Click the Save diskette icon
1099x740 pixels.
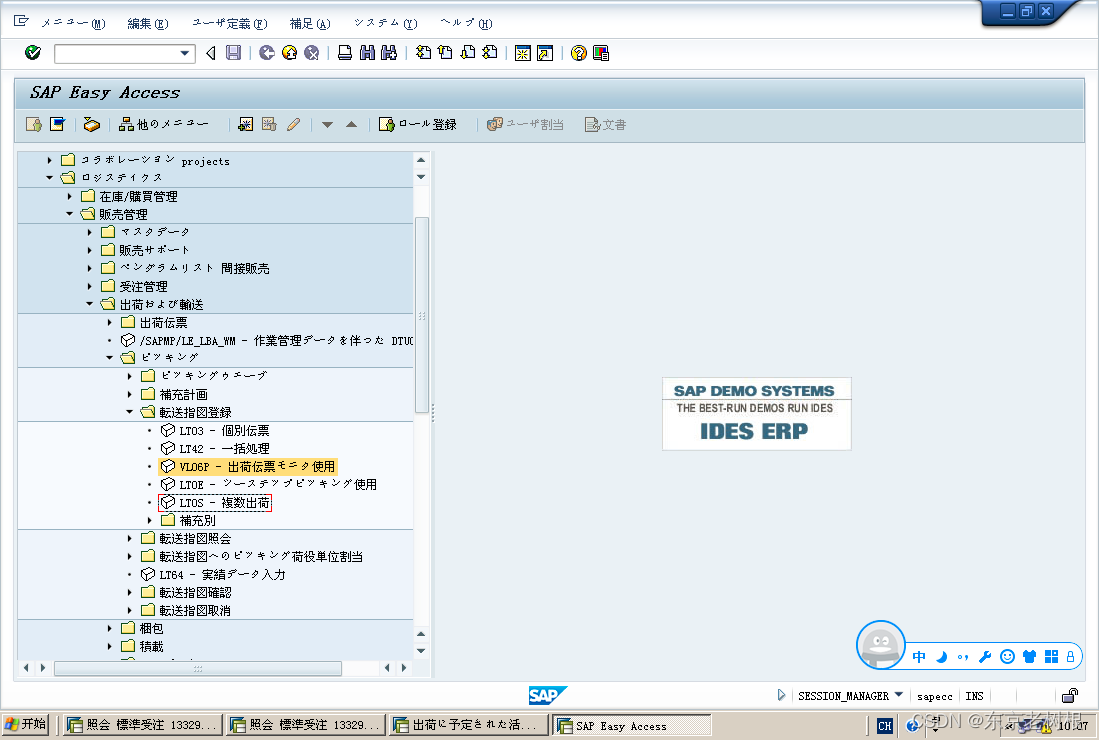coord(233,53)
